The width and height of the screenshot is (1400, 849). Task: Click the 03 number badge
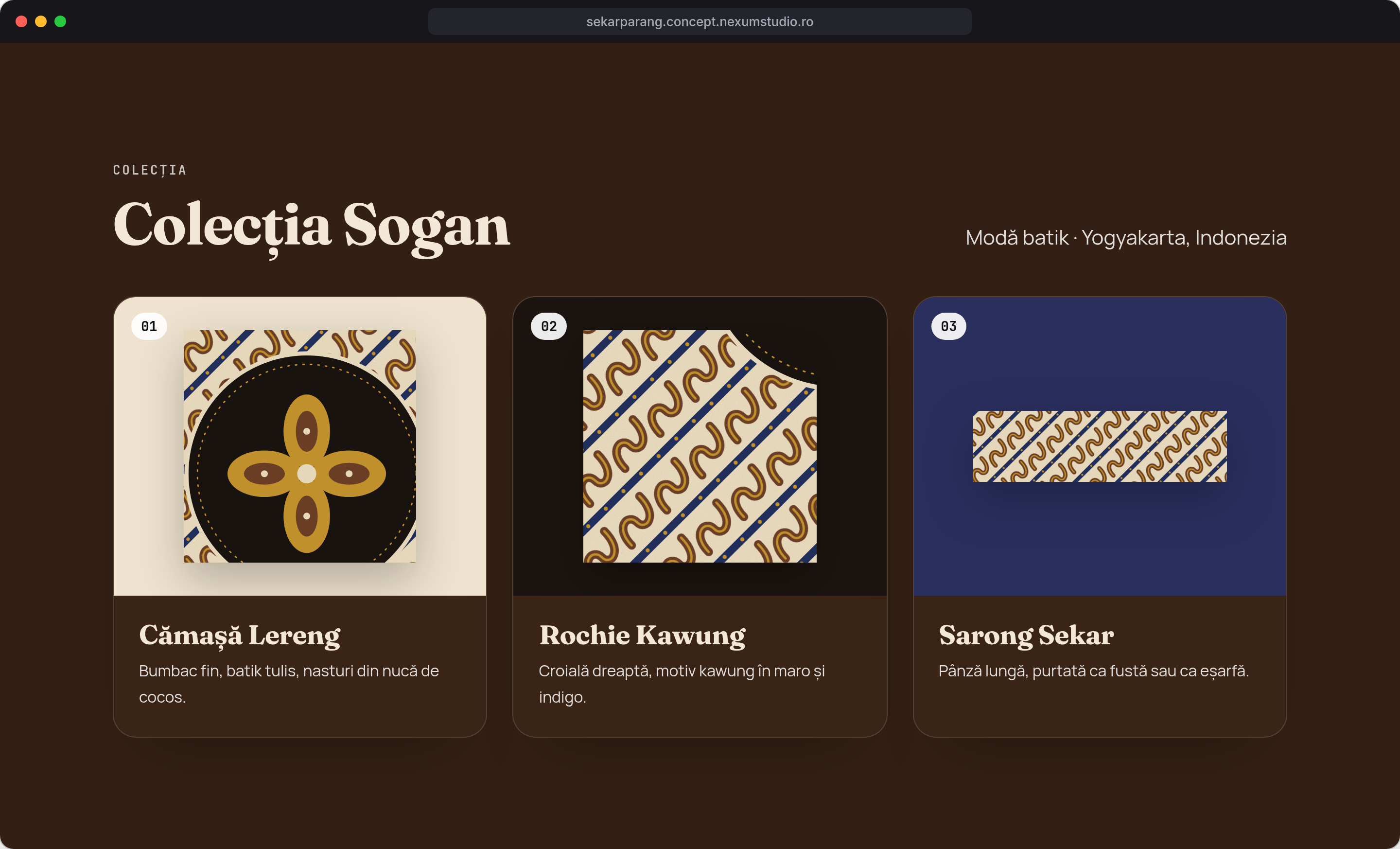tap(948, 326)
